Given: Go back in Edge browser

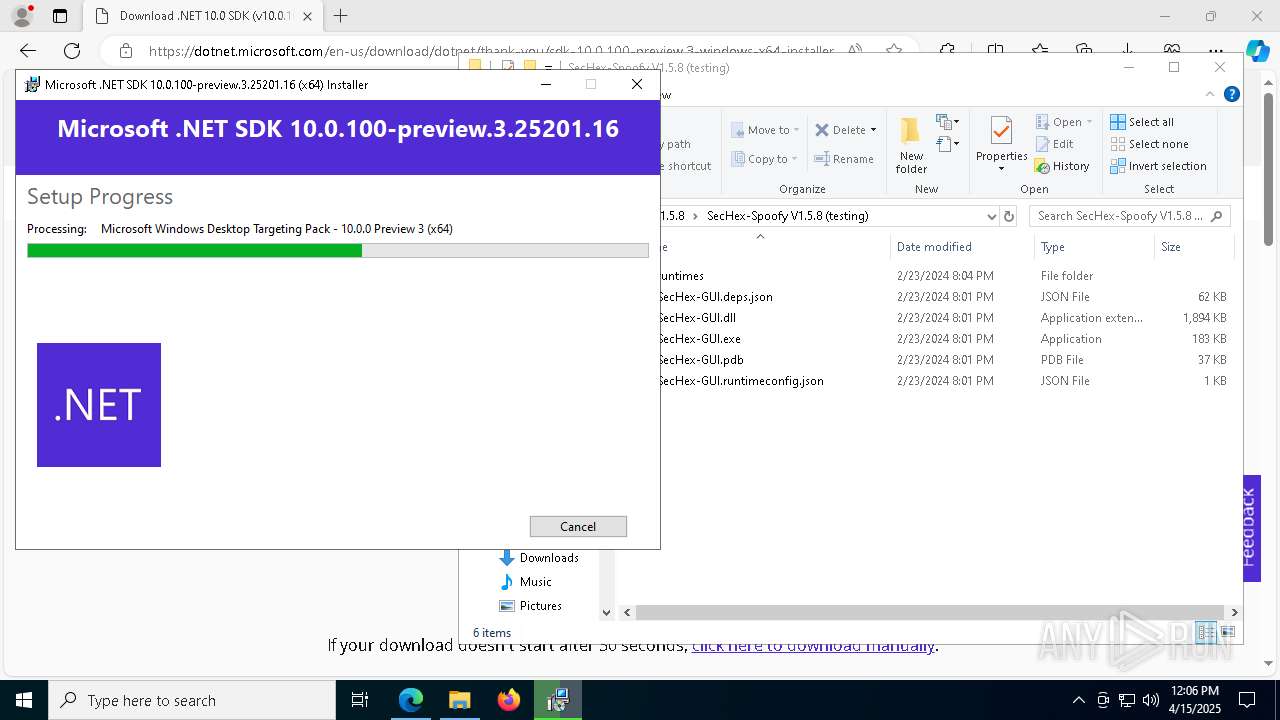Looking at the screenshot, I should [x=28, y=51].
